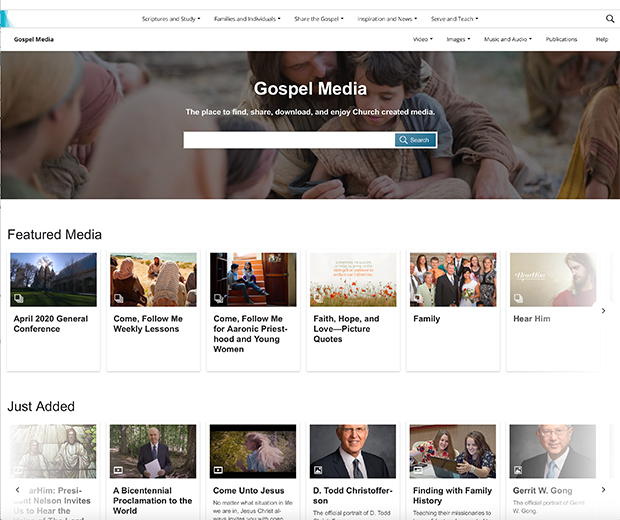Open April 2020 General Conference thumbnail
This screenshot has width=620, height=520.
pyautogui.click(x=53, y=280)
